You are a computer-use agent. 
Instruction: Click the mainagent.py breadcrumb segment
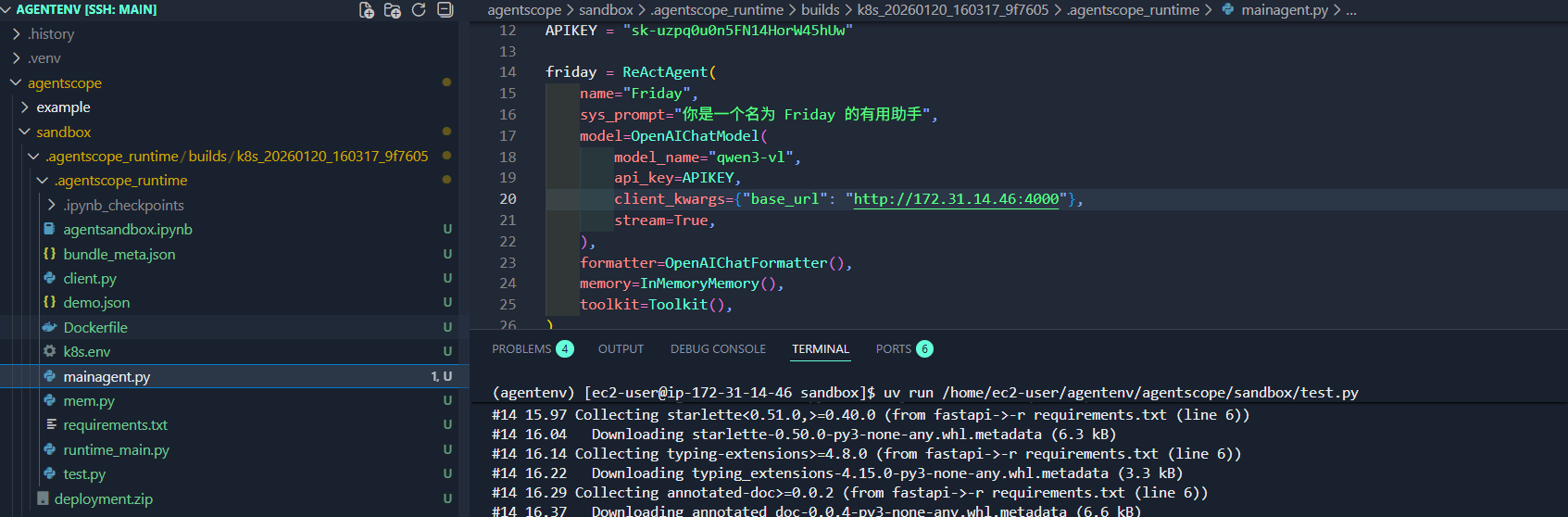(1285, 10)
